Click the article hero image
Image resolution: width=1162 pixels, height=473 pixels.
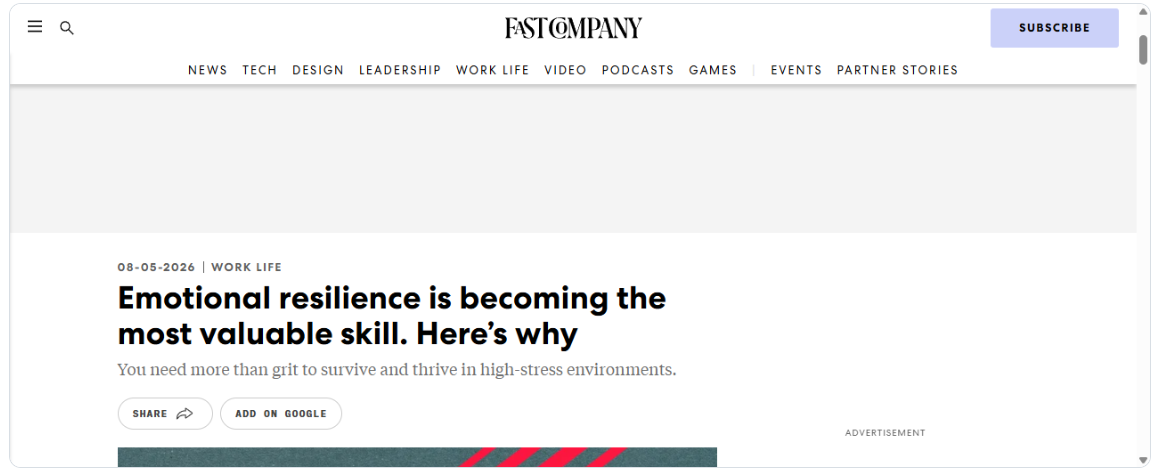[x=417, y=457]
